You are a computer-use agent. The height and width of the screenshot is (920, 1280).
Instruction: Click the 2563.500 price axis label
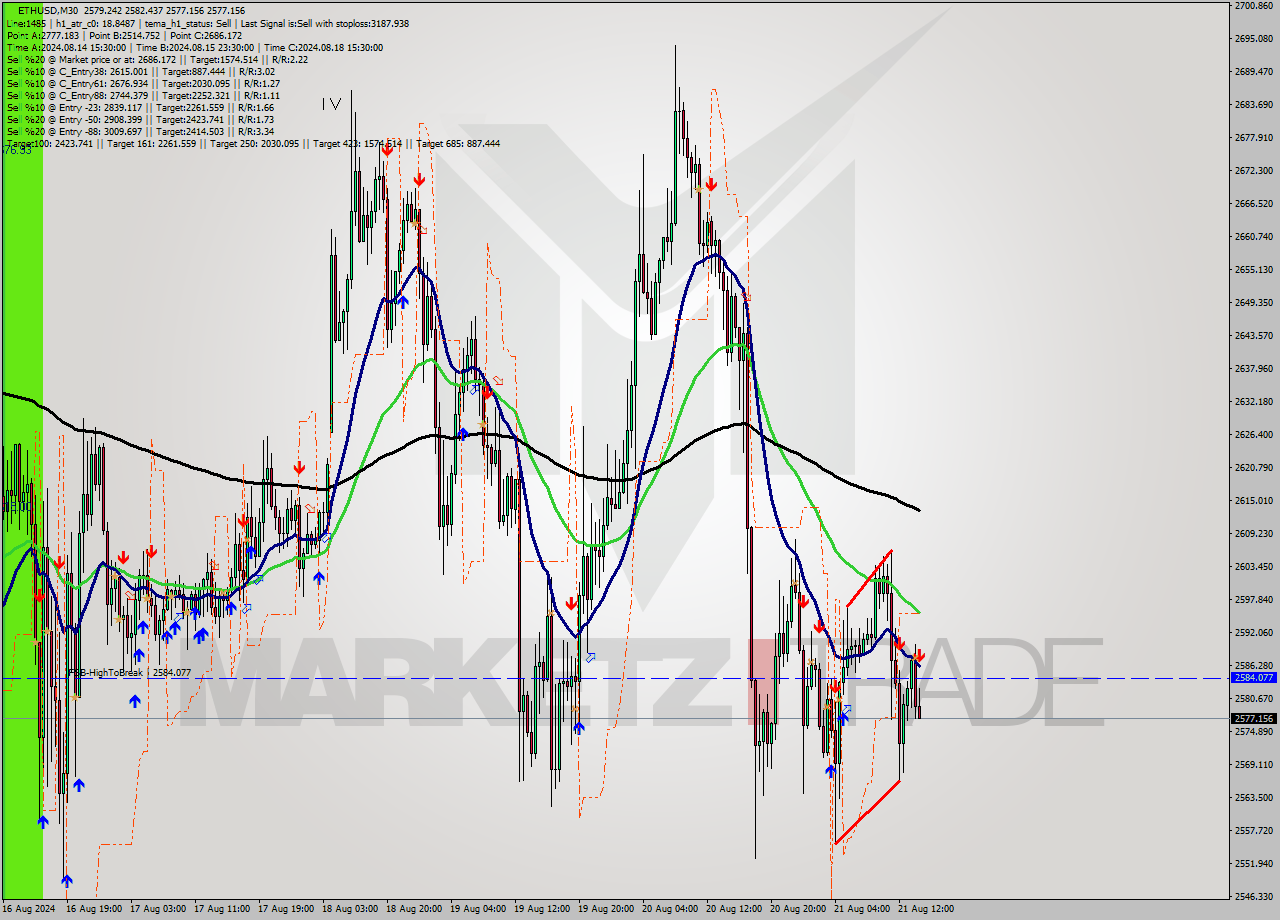[x=1254, y=798]
